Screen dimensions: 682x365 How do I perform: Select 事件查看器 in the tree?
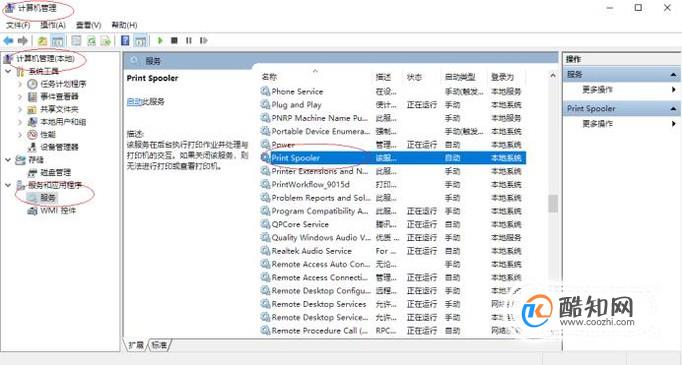tap(59, 96)
